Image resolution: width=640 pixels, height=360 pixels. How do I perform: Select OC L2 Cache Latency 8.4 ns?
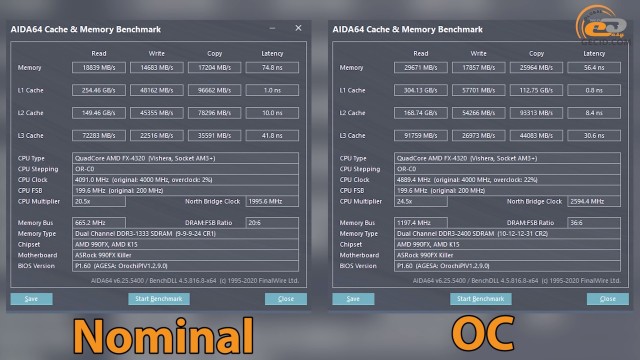click(594, 113)
